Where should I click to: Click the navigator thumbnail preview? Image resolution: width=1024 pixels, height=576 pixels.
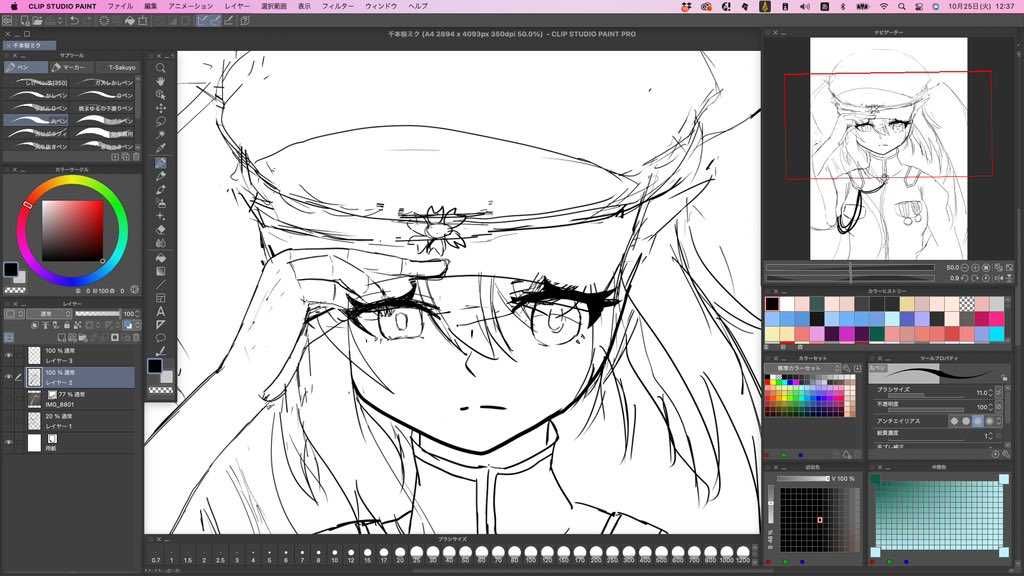(x=888, y=148)
